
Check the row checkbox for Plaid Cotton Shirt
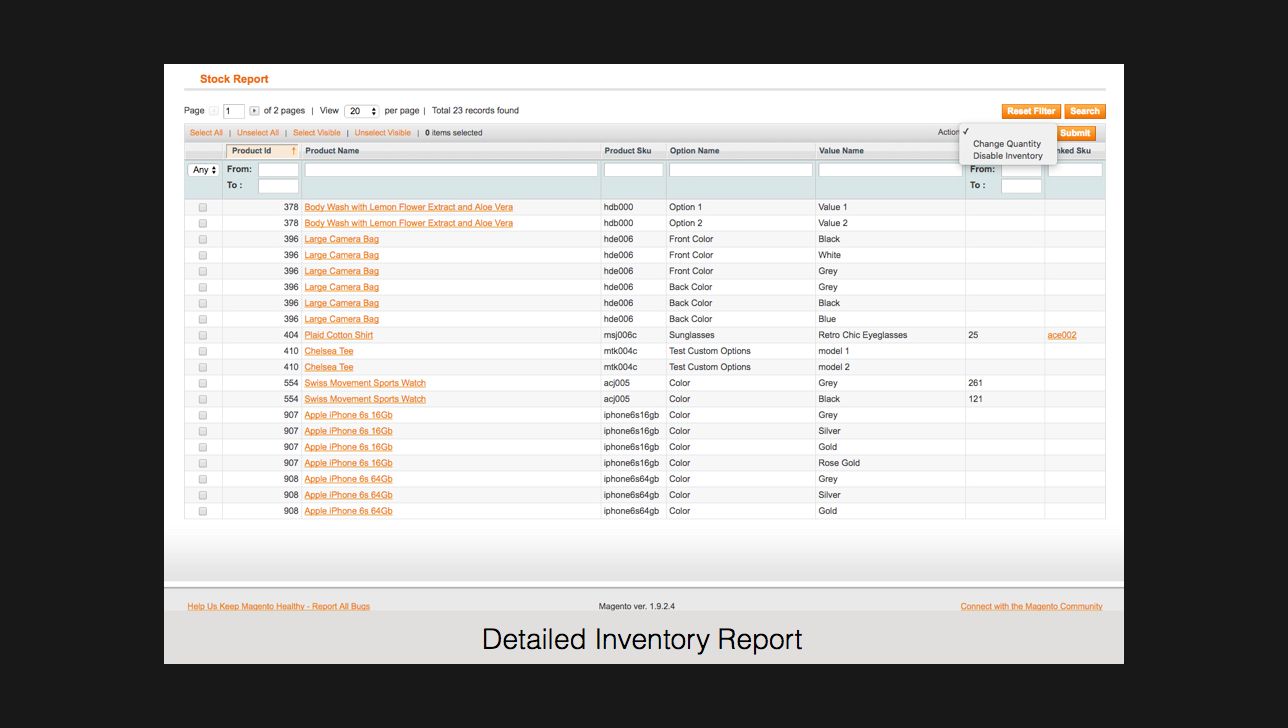(203, 335)
